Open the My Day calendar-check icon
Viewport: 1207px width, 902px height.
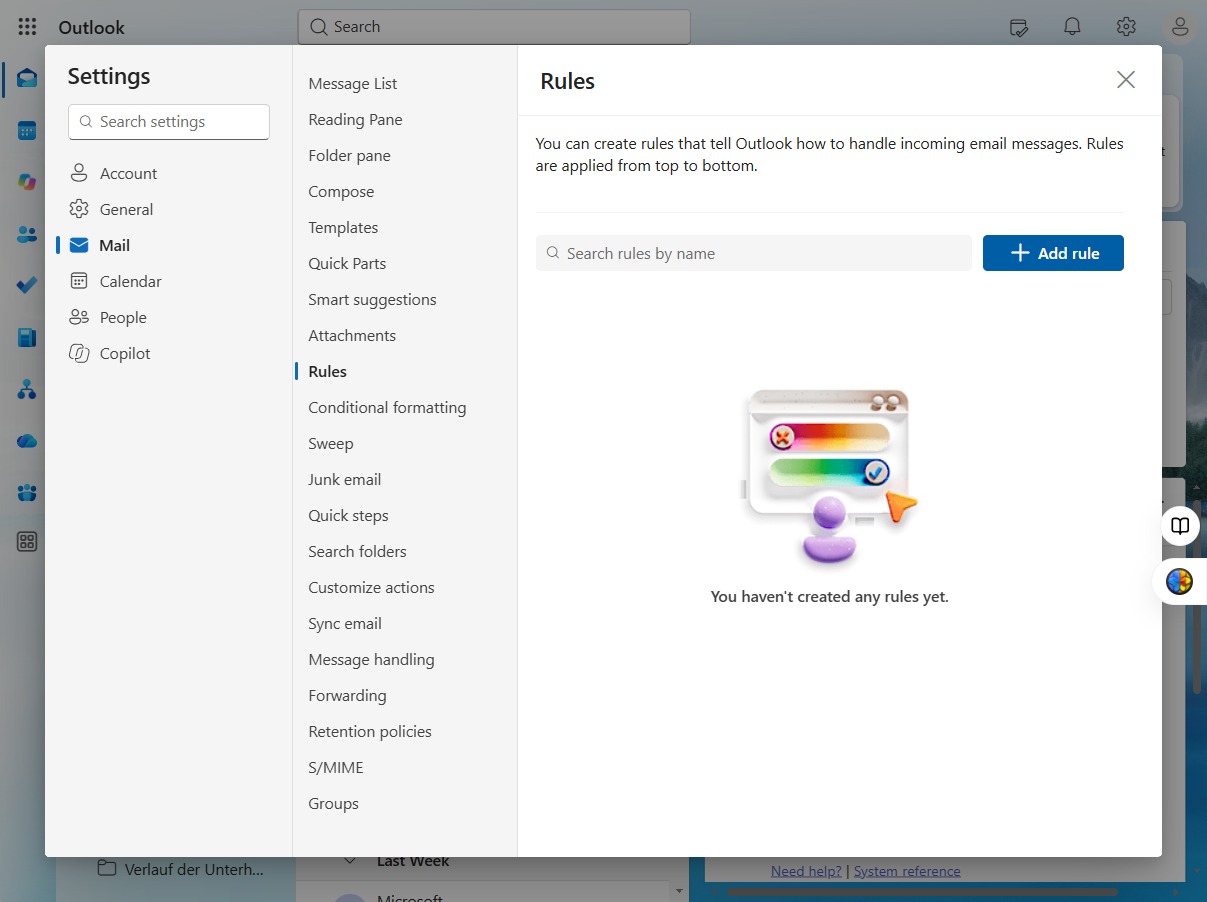[1019, 27]
